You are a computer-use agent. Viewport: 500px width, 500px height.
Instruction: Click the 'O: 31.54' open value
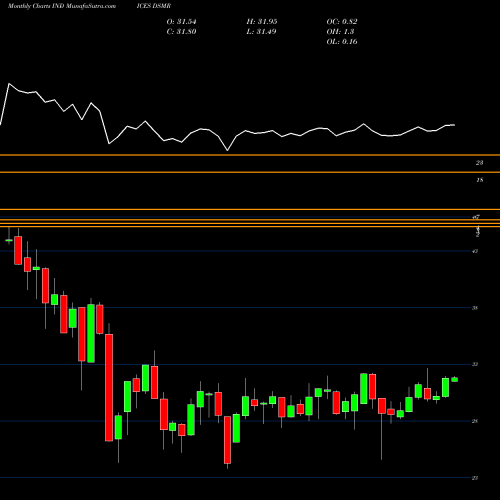click(x=181, y=22)
